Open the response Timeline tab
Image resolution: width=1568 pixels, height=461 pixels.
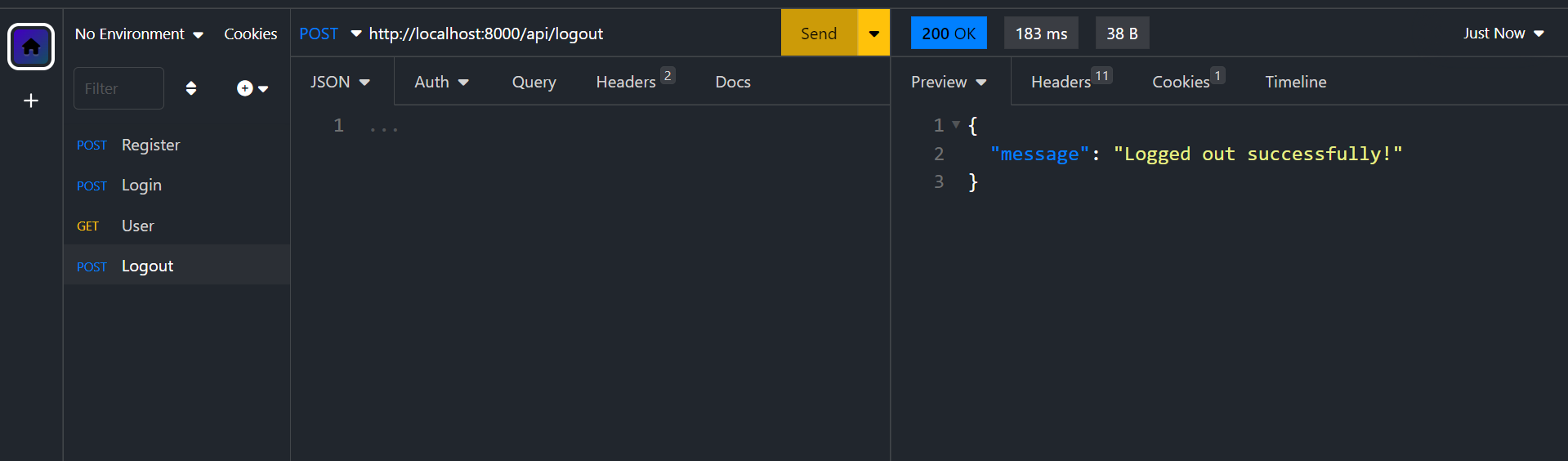tap(1295, 82)
